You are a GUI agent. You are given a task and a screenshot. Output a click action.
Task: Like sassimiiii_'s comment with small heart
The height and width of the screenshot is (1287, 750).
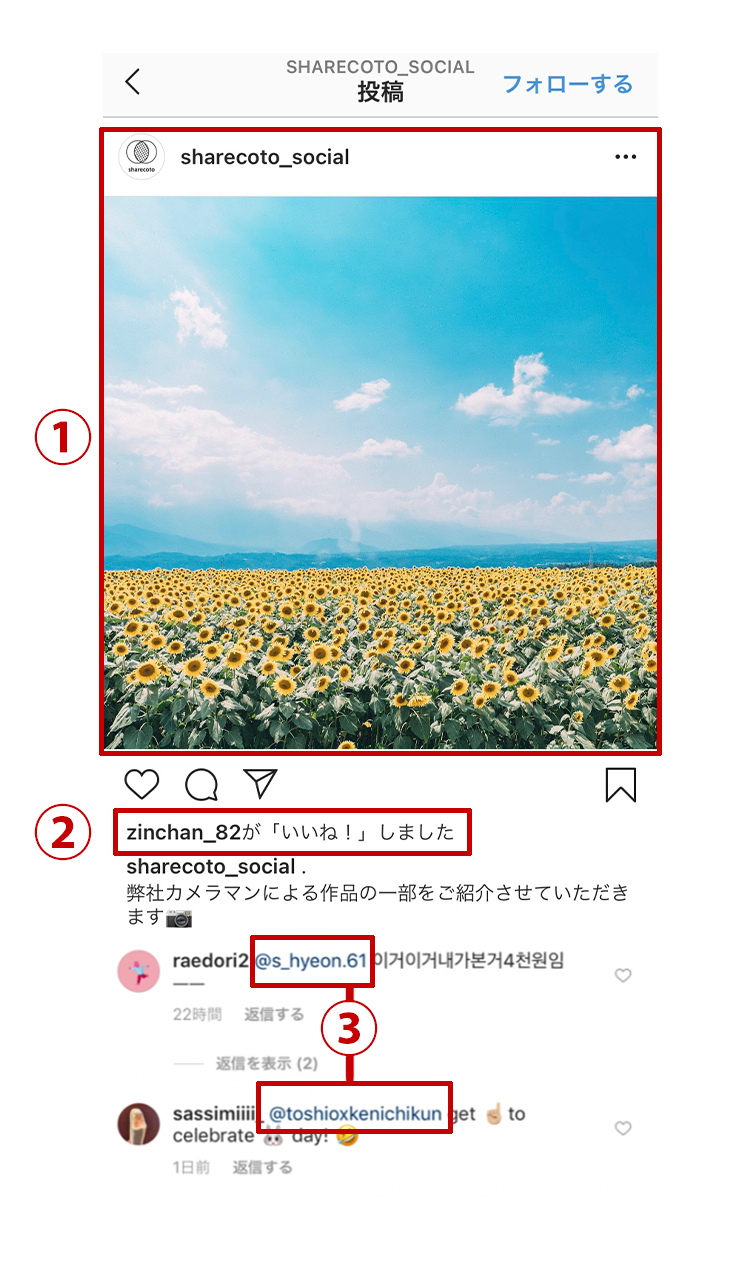pyautogui.click(x=623, y=1128)
